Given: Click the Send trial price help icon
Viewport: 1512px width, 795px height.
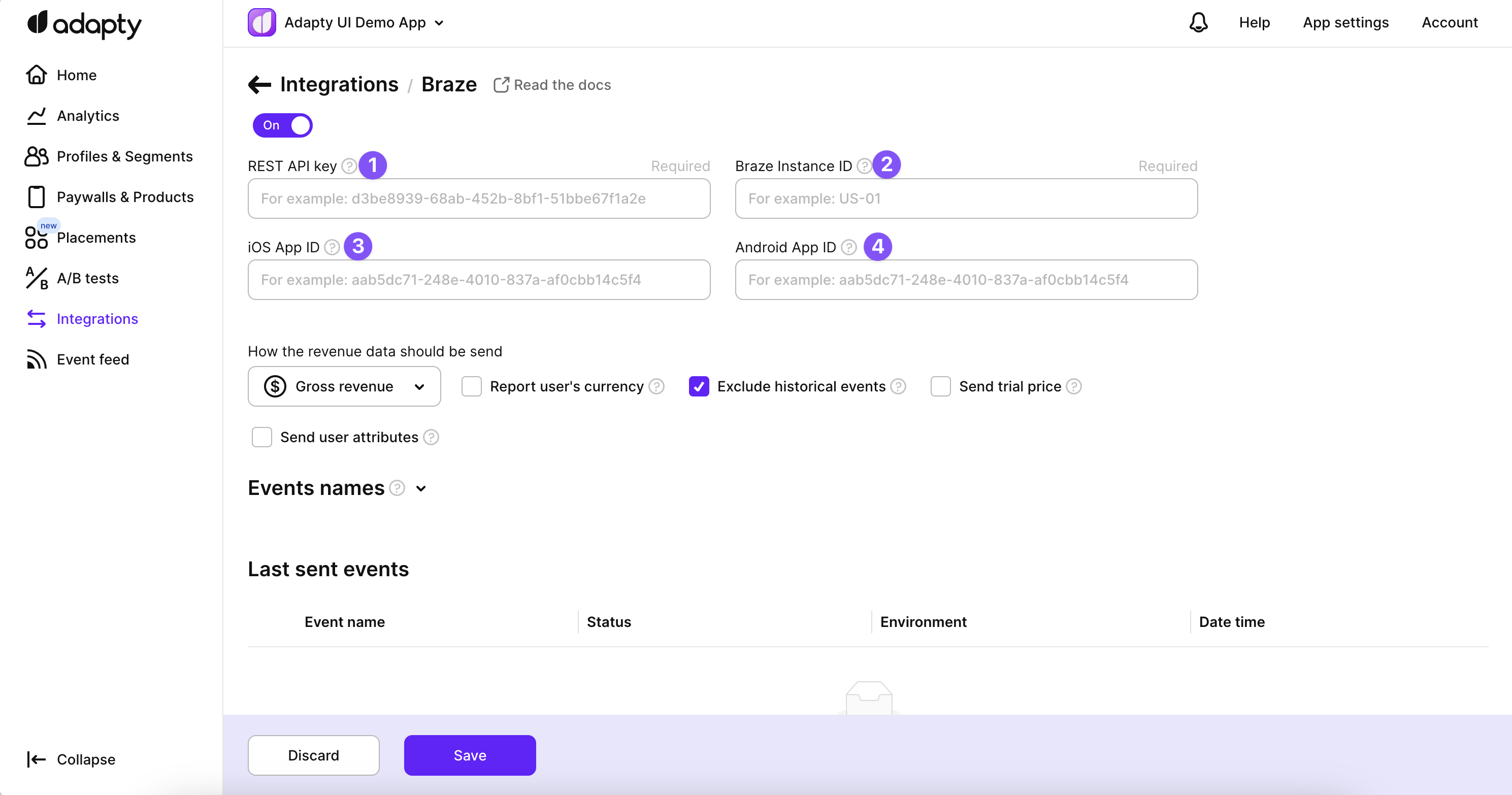Looking at the screenshot, I should pos(1073,387).
